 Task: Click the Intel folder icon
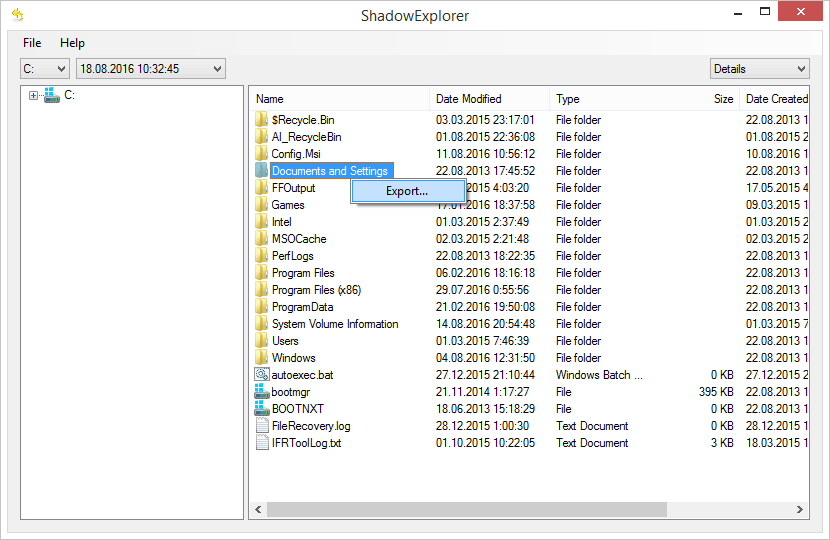point(261,221)
